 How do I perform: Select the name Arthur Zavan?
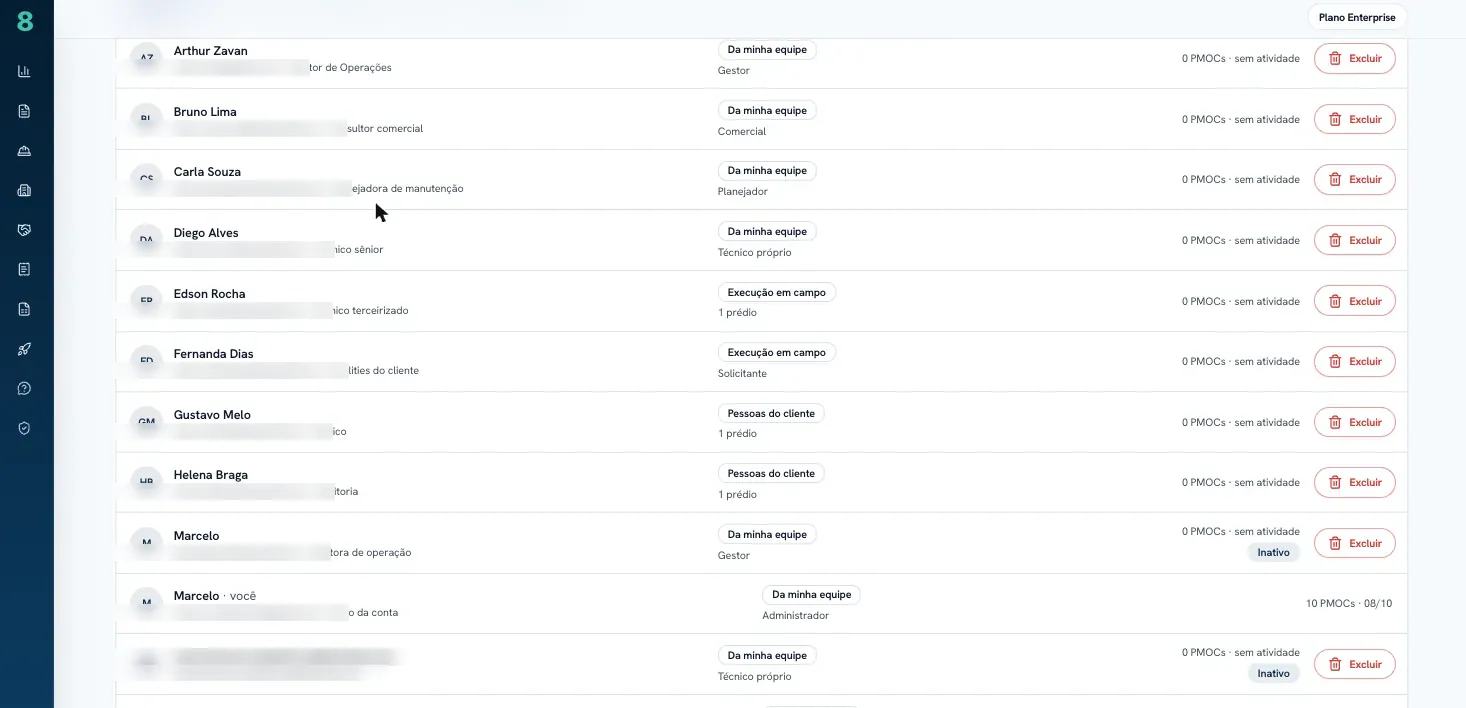tap(211, 51)
